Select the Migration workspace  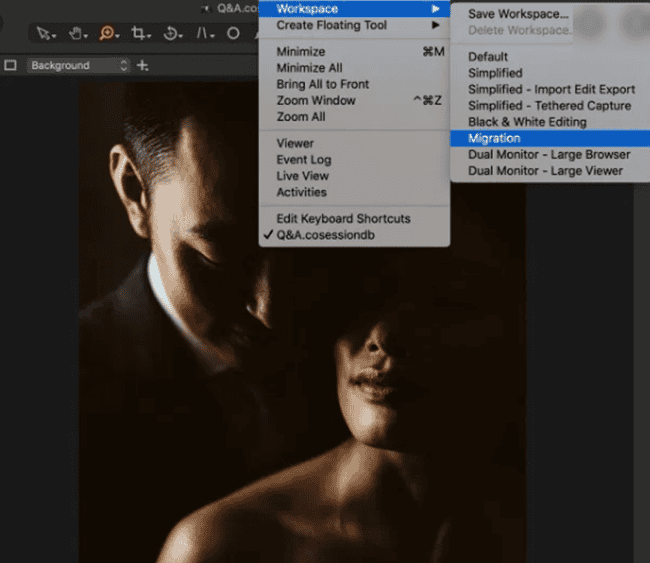click(x=550, y=138)
